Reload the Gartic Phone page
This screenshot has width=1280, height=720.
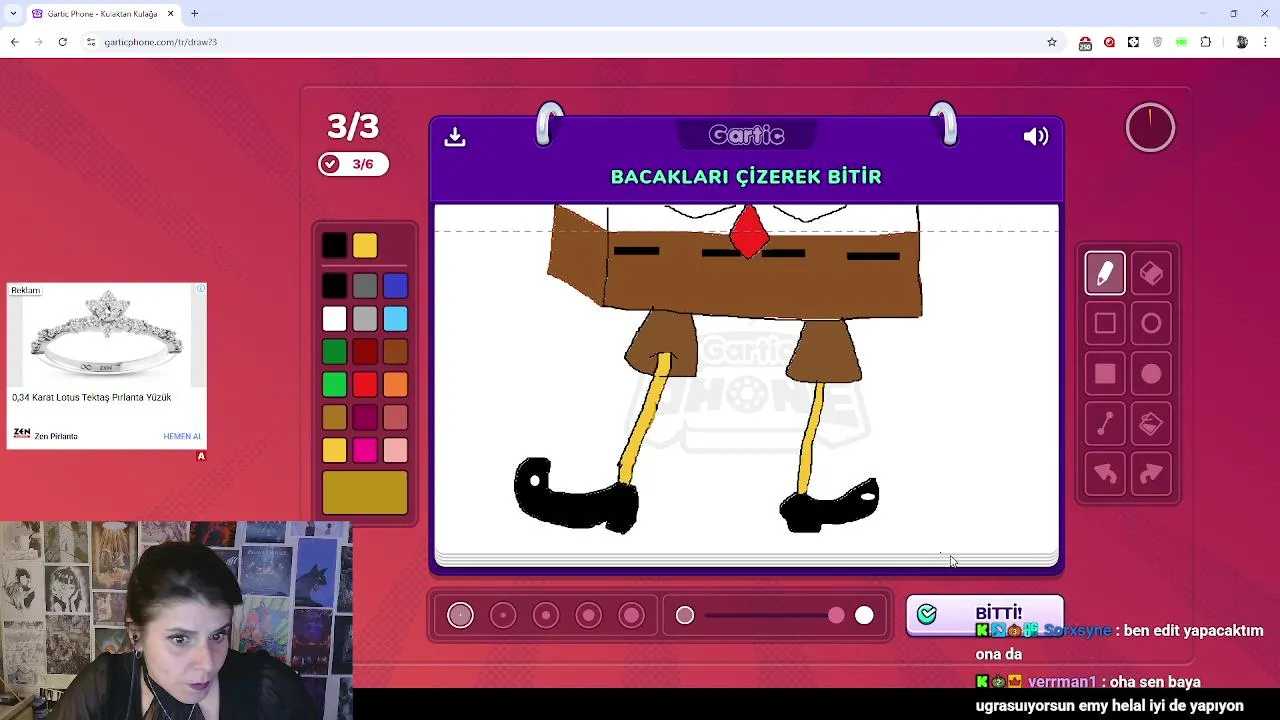click(62, 42)
